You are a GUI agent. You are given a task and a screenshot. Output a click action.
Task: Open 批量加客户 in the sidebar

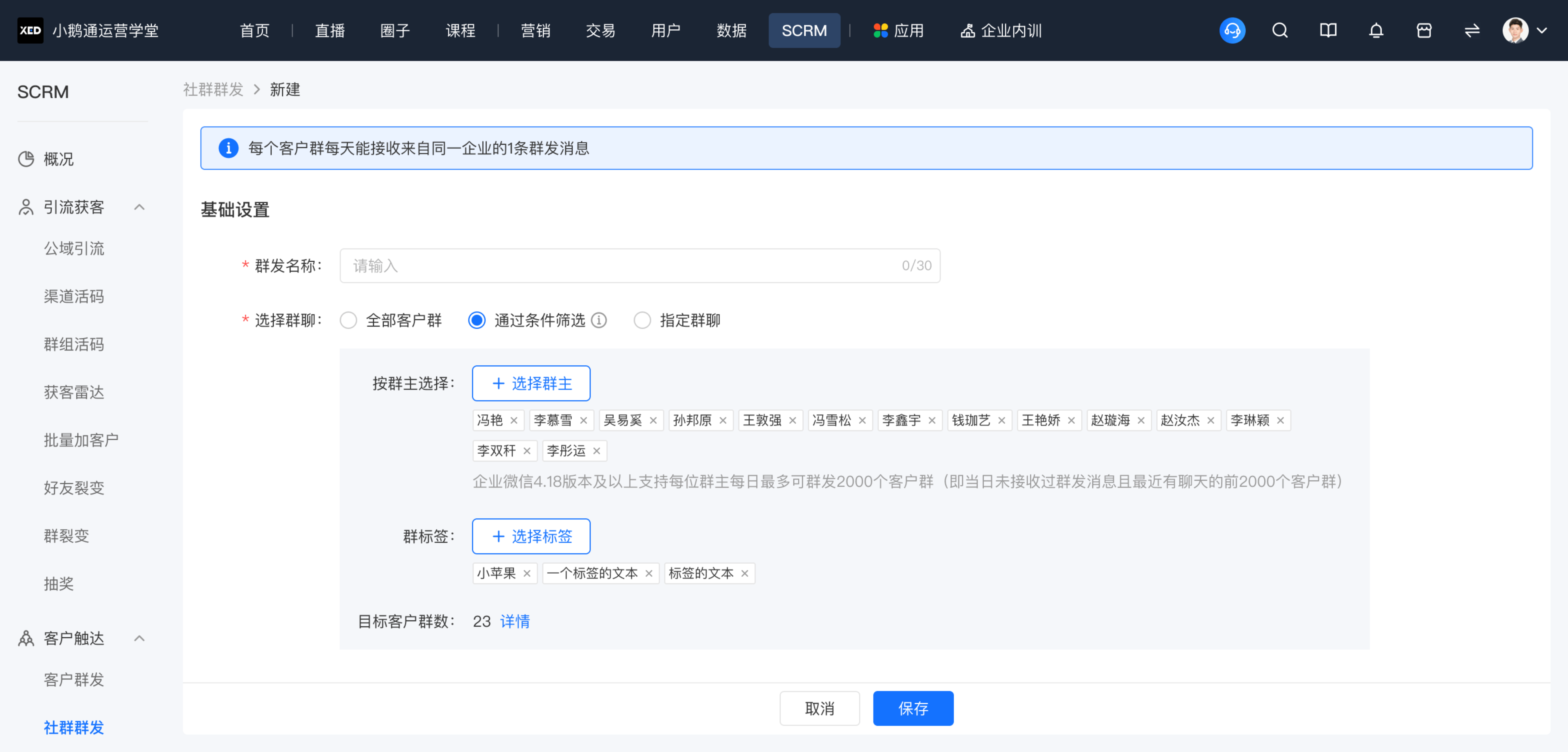pyautogui.click(x=81, y=441)
